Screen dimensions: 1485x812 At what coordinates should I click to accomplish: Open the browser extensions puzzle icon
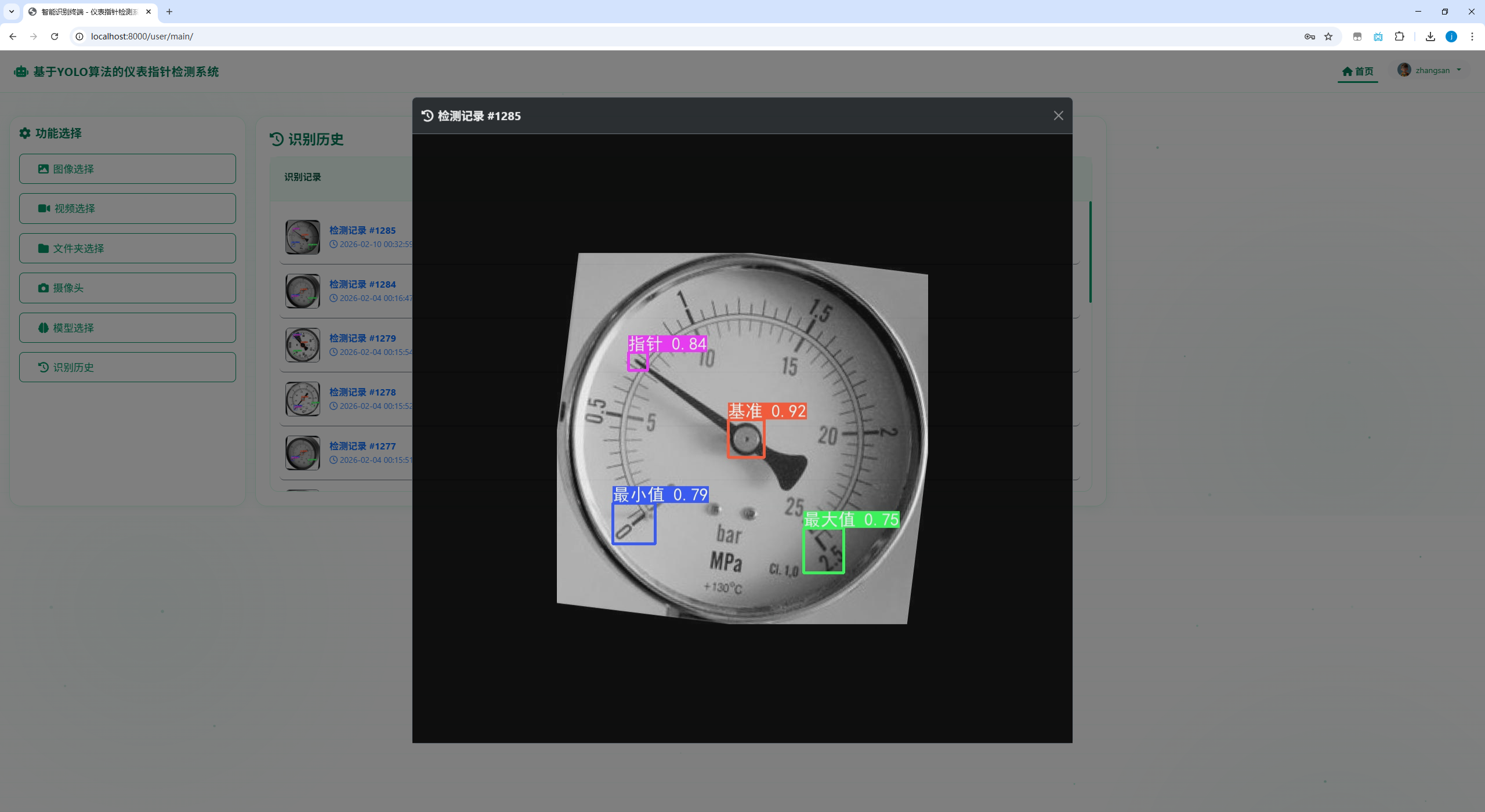(1399, 36)
